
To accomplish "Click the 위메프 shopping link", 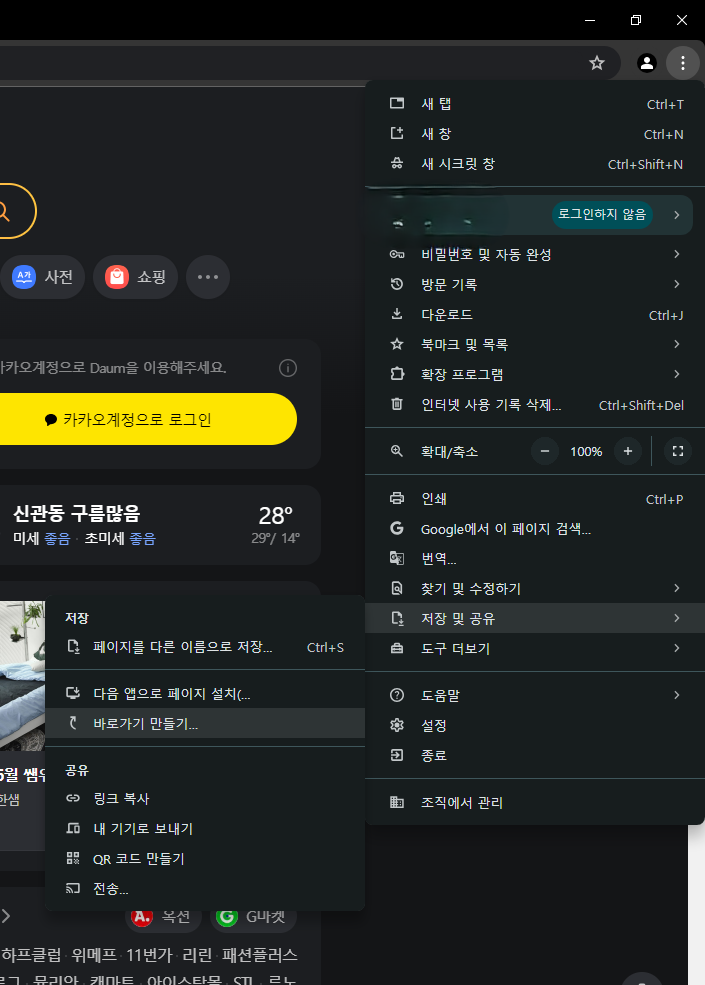I will tap(94, 955).
